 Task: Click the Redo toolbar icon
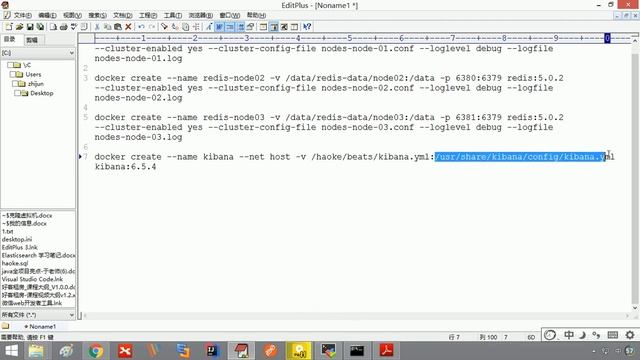click(152, 27)
